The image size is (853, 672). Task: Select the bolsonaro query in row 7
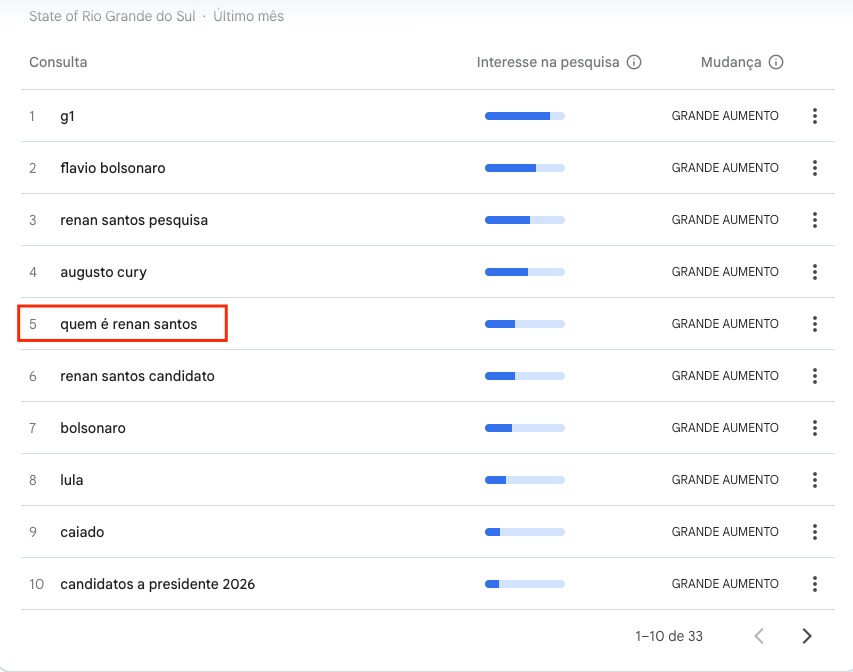(x=93, y=428)
